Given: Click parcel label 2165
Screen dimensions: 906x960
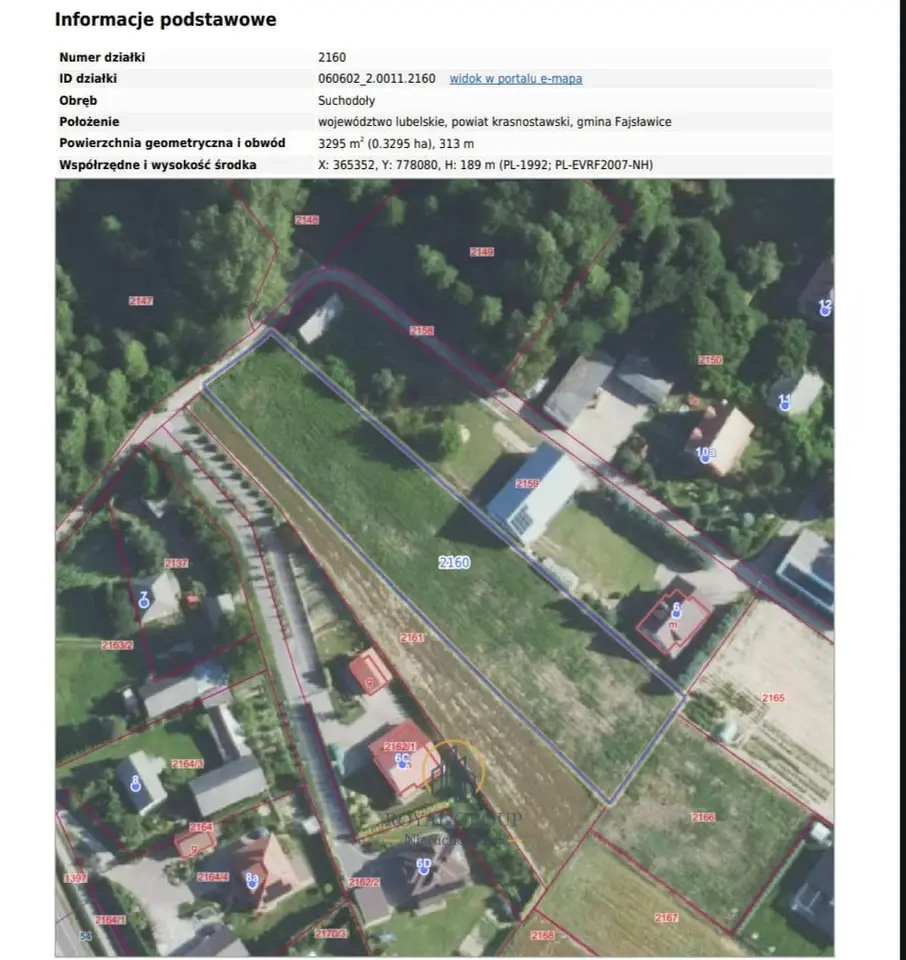Looking at the screenshot, I should pyautogui.click(x=773, y=698).
